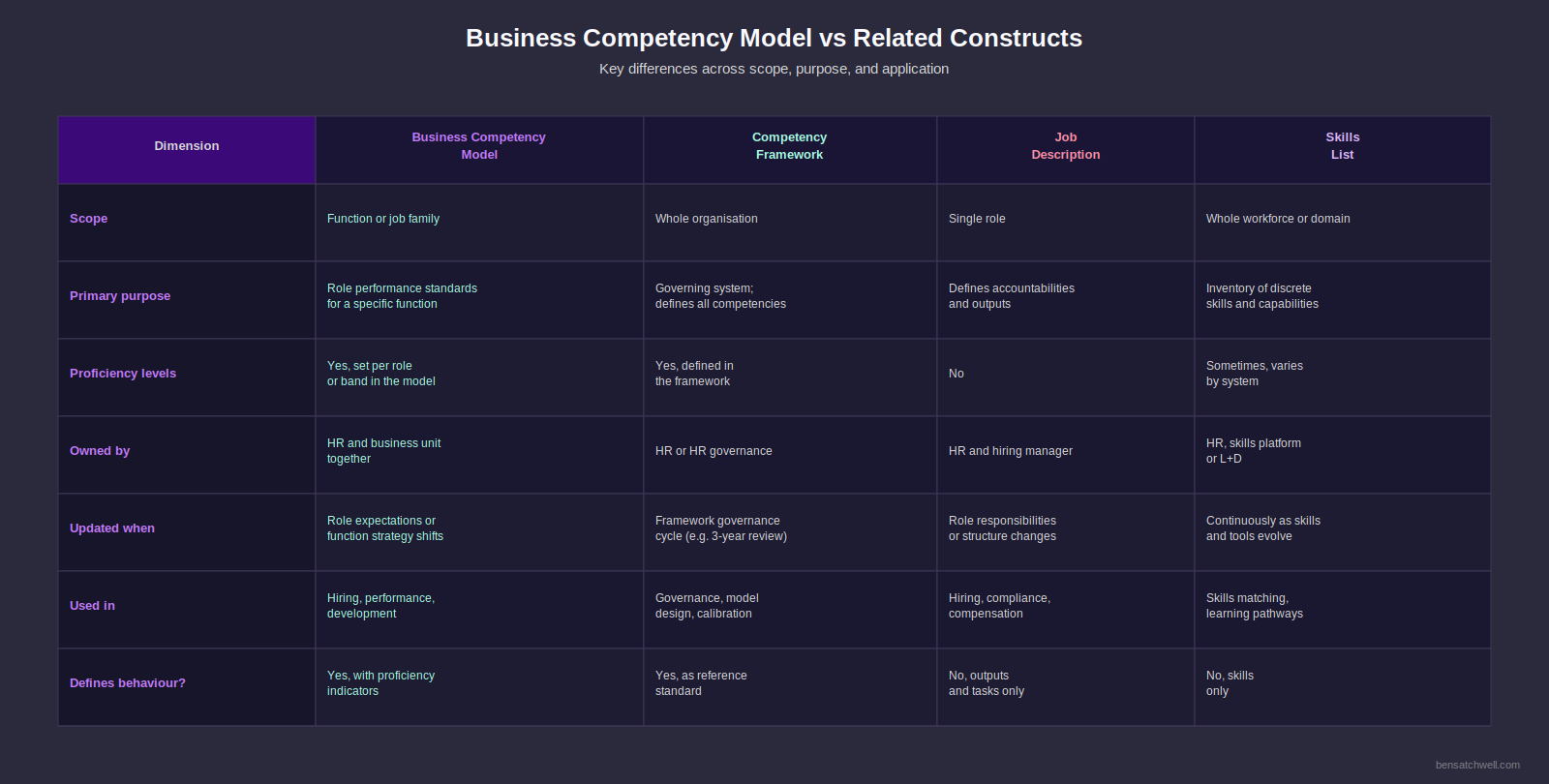The height and width of the screenshot is (784, 1549).
Task: Click 'Governance, model design, calibration' cell
Action: pos(790,610)
